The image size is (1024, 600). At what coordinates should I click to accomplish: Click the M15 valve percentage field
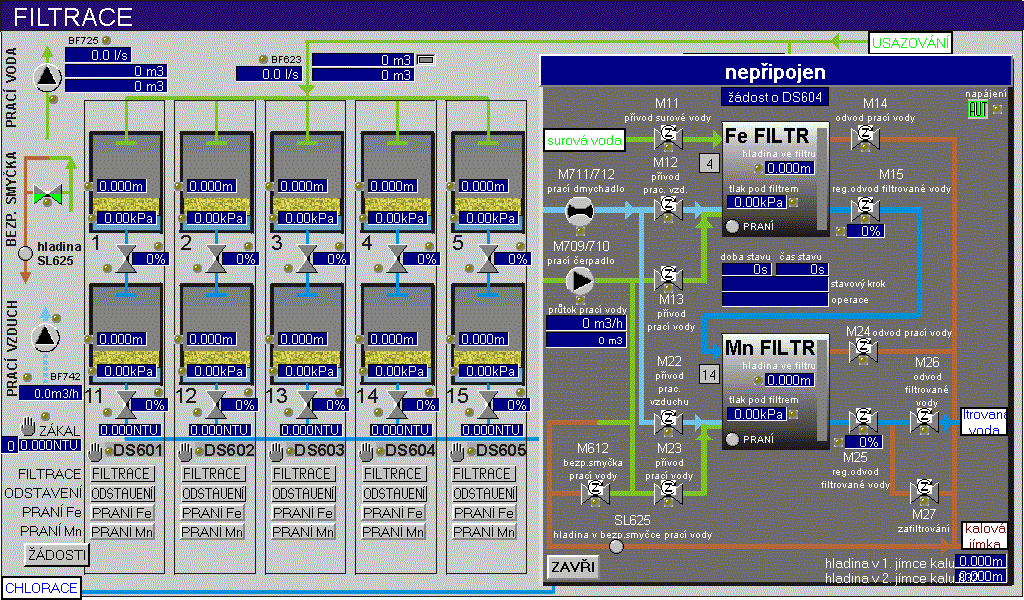point(864,231)
